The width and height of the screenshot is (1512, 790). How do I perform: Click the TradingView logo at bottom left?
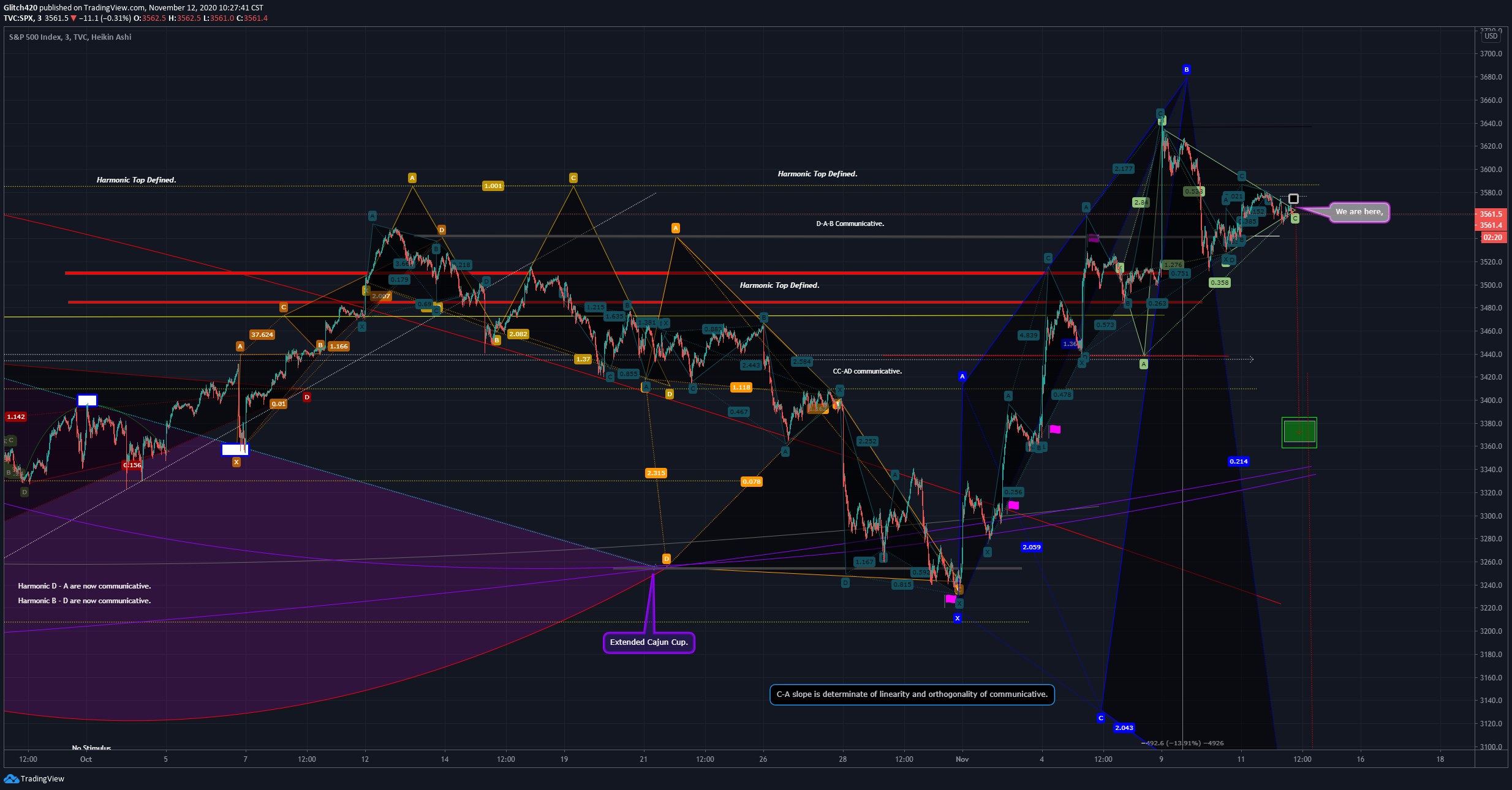coord(34,778)
